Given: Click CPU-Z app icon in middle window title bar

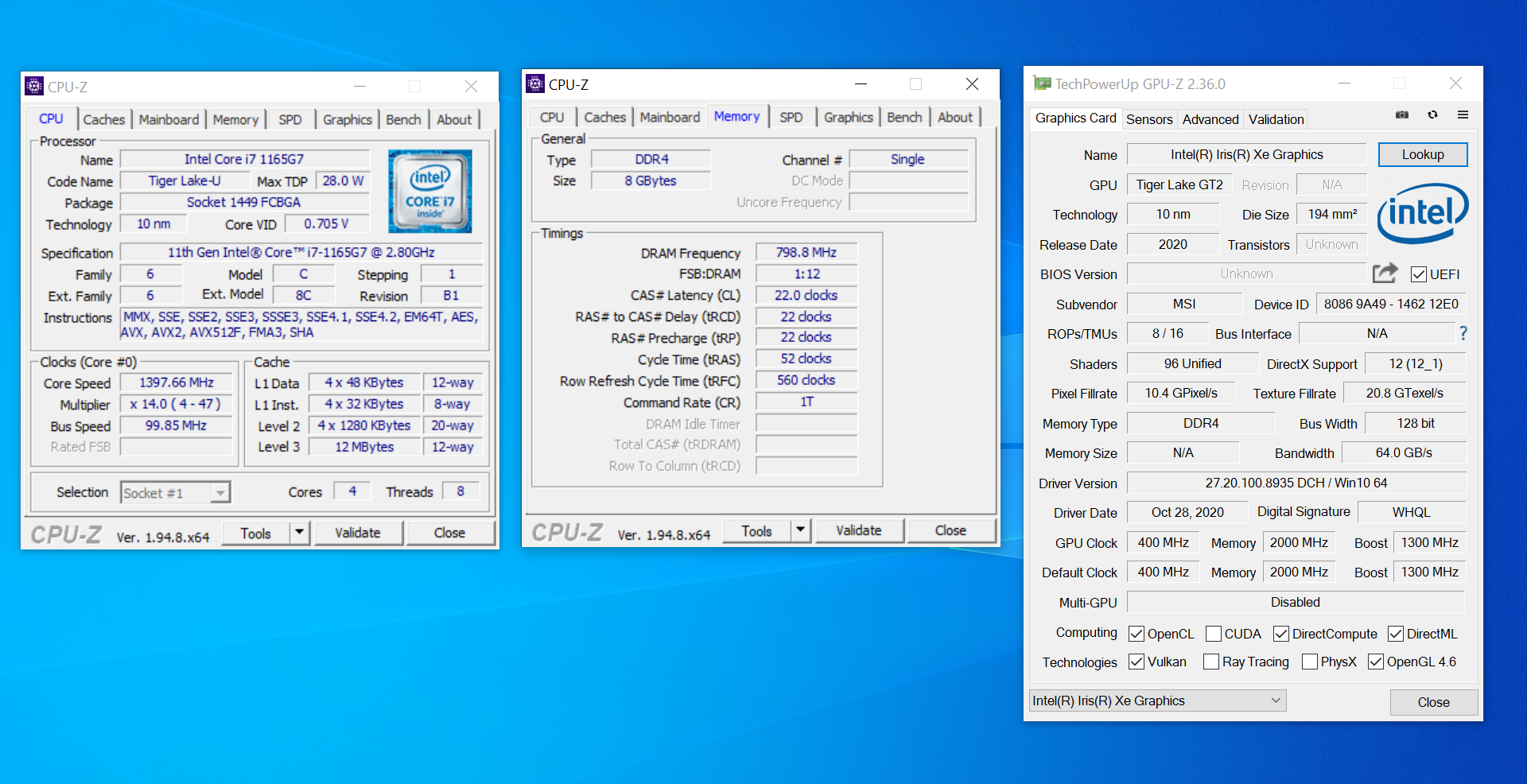Looking at the screenshot, I should coord(535,83).
